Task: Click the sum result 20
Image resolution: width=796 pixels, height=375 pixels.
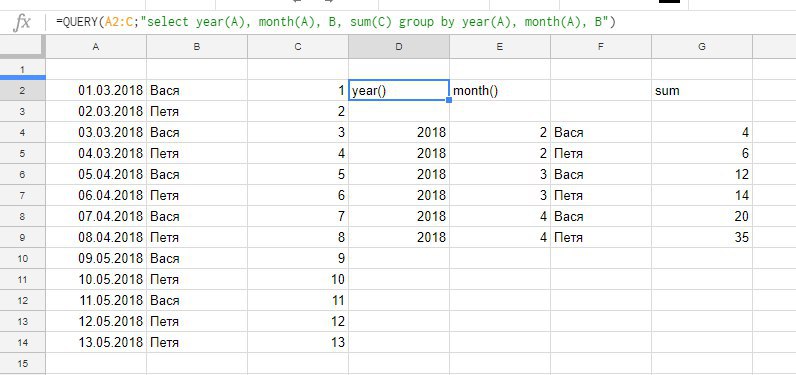Action: pos(702,217)
